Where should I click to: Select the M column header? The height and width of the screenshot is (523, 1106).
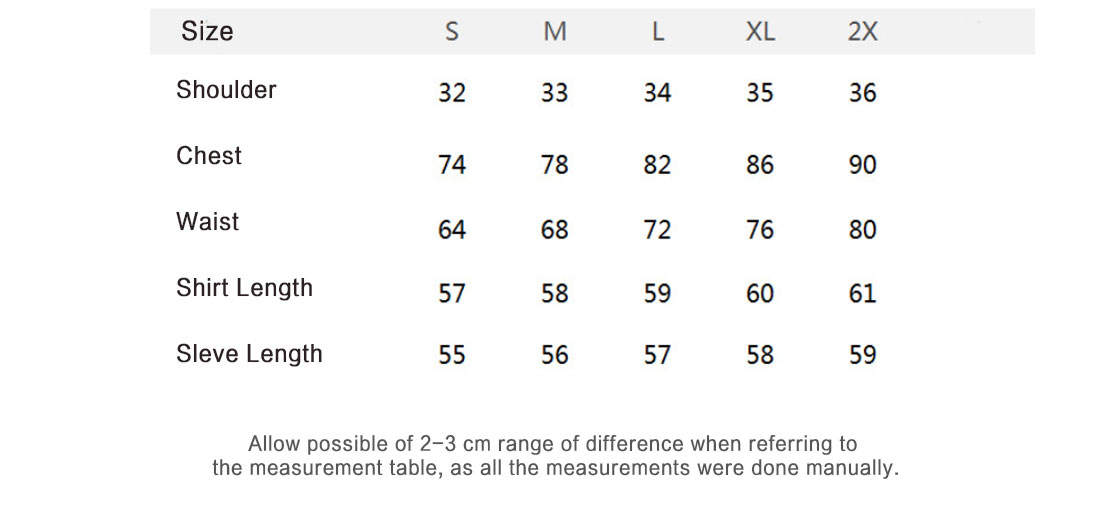[x=555, y=32]
